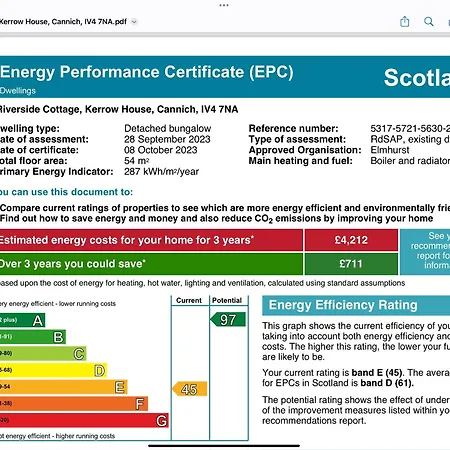Click the band E orange bar
Viewport: 450px width, 450px height.
point(64,387)
